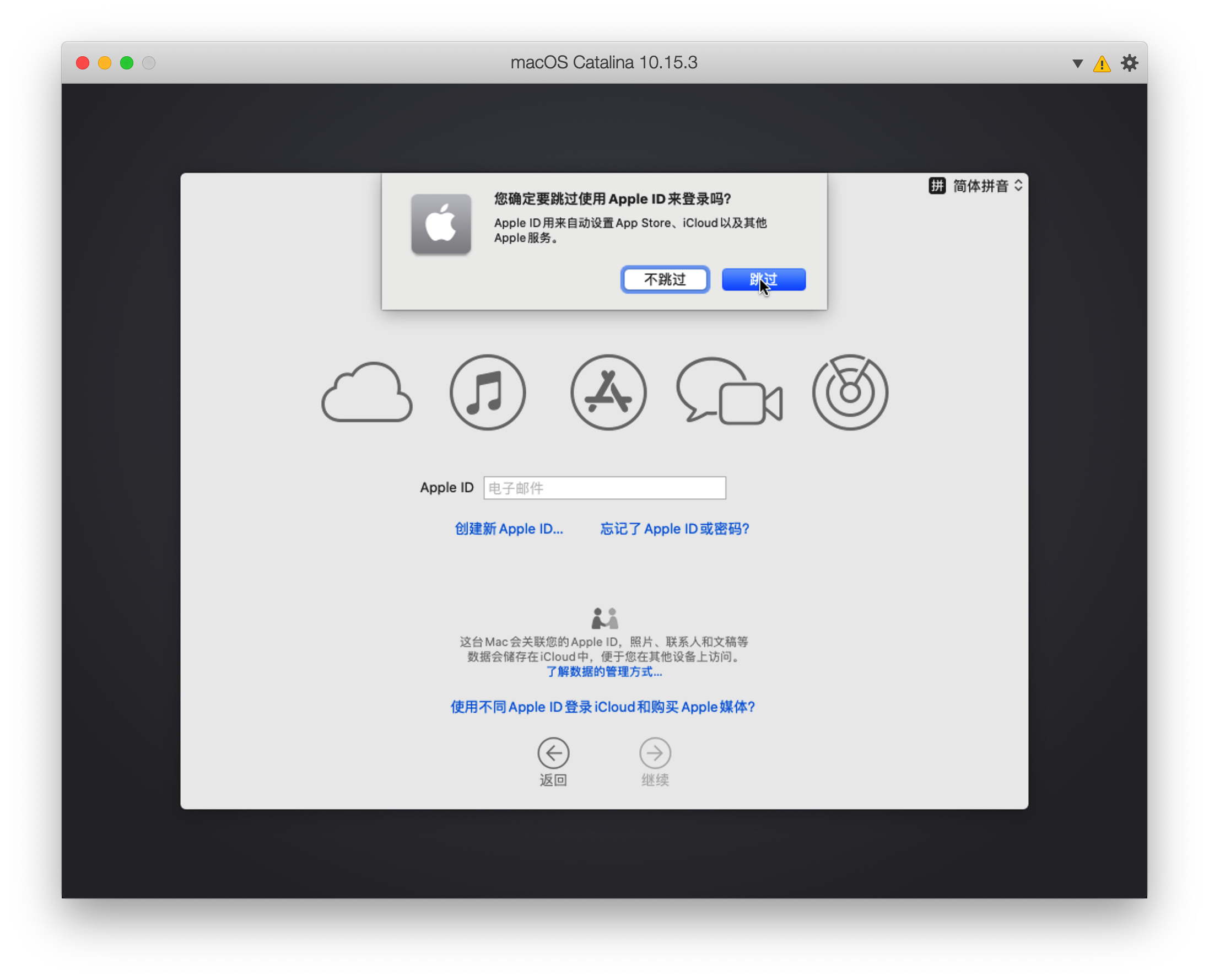This screenshot has width=1209, height=980.
Task: Click the dialog title 您确定要跳过使用 Apple ID 来登录吗
Action: coord(612,200)
